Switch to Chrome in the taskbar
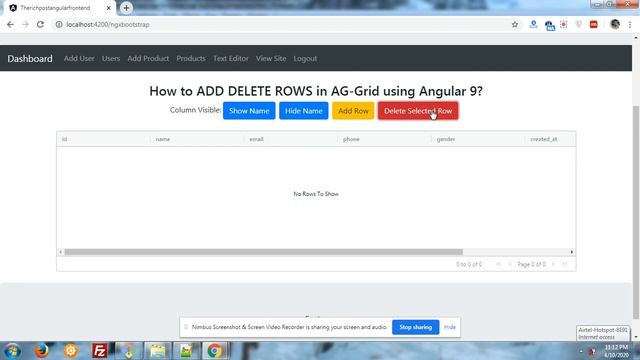 click(x=214, y=351)
